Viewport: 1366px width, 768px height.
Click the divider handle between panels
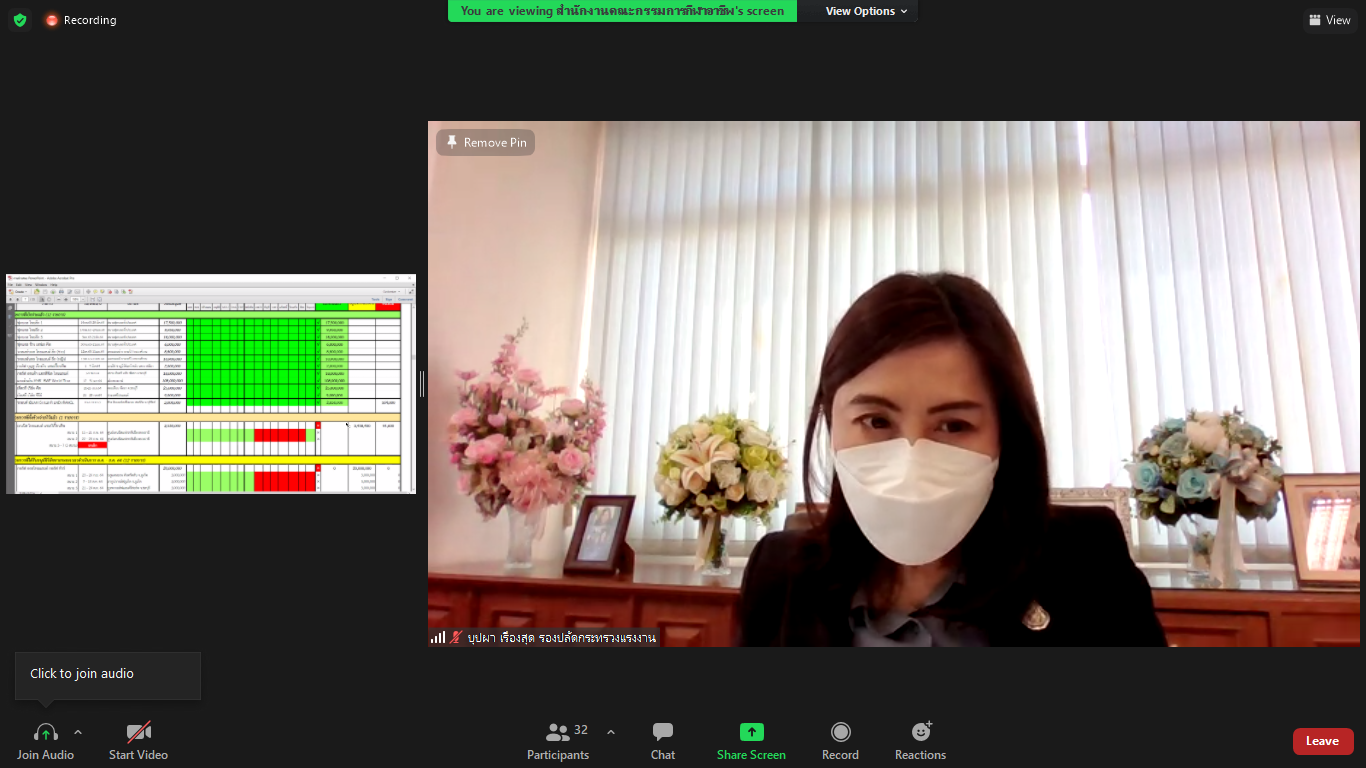point(422,384)
